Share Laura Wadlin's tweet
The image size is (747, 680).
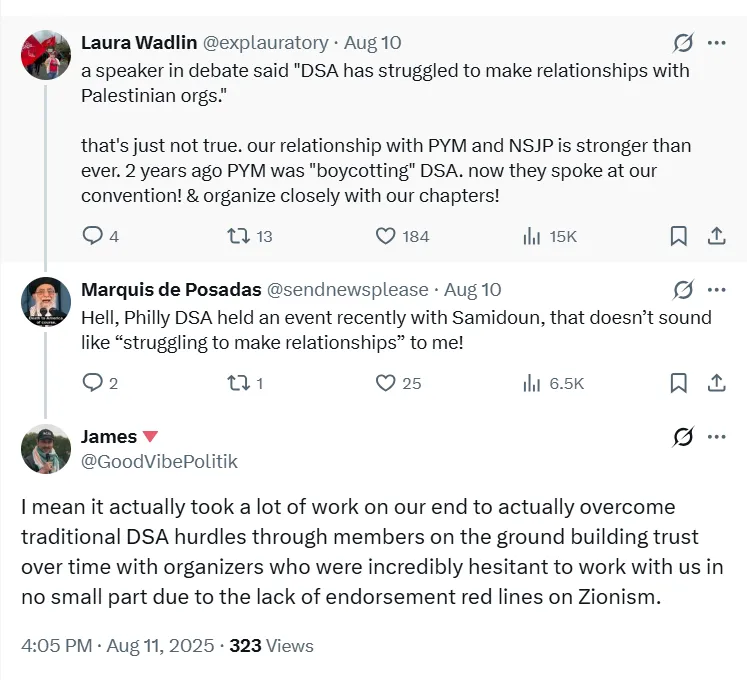point(716,236)
